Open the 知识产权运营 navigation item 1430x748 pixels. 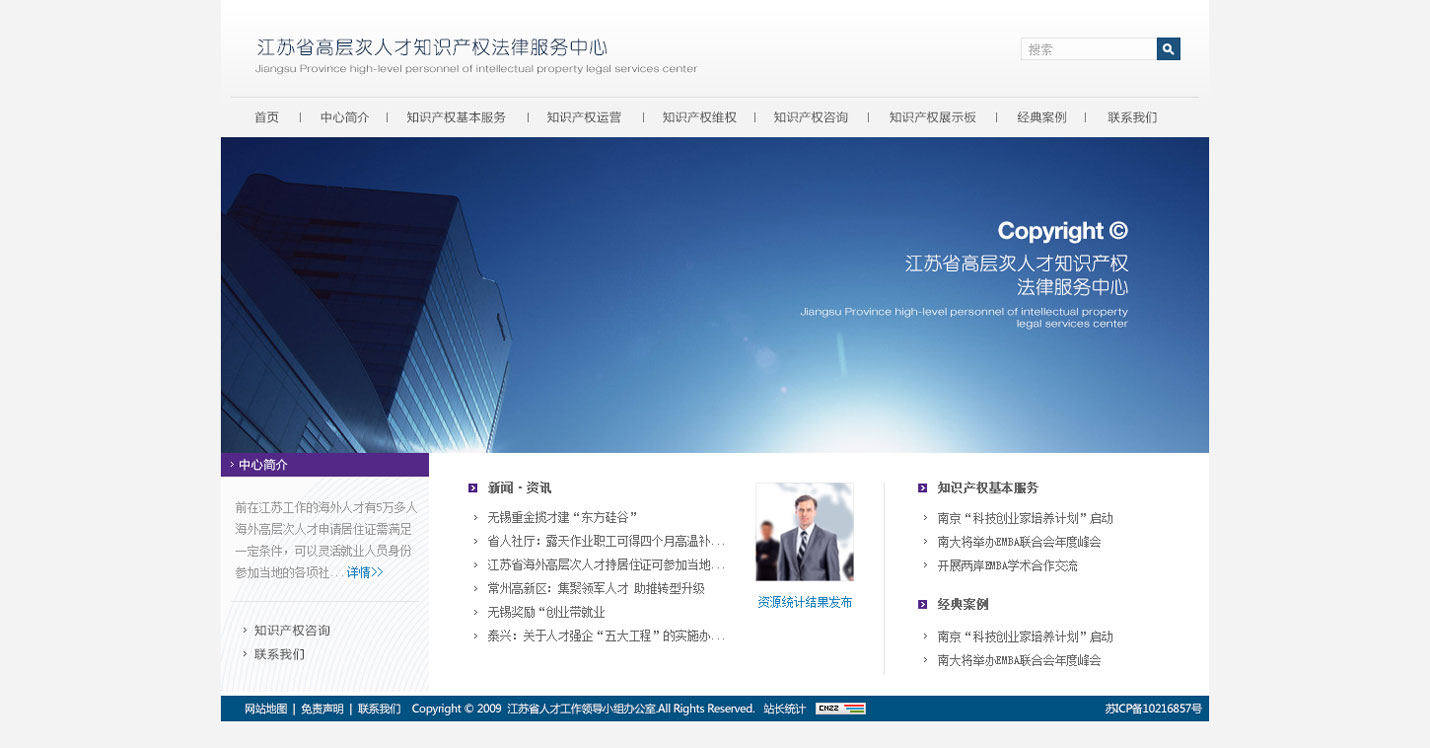(x=584, y=117)
